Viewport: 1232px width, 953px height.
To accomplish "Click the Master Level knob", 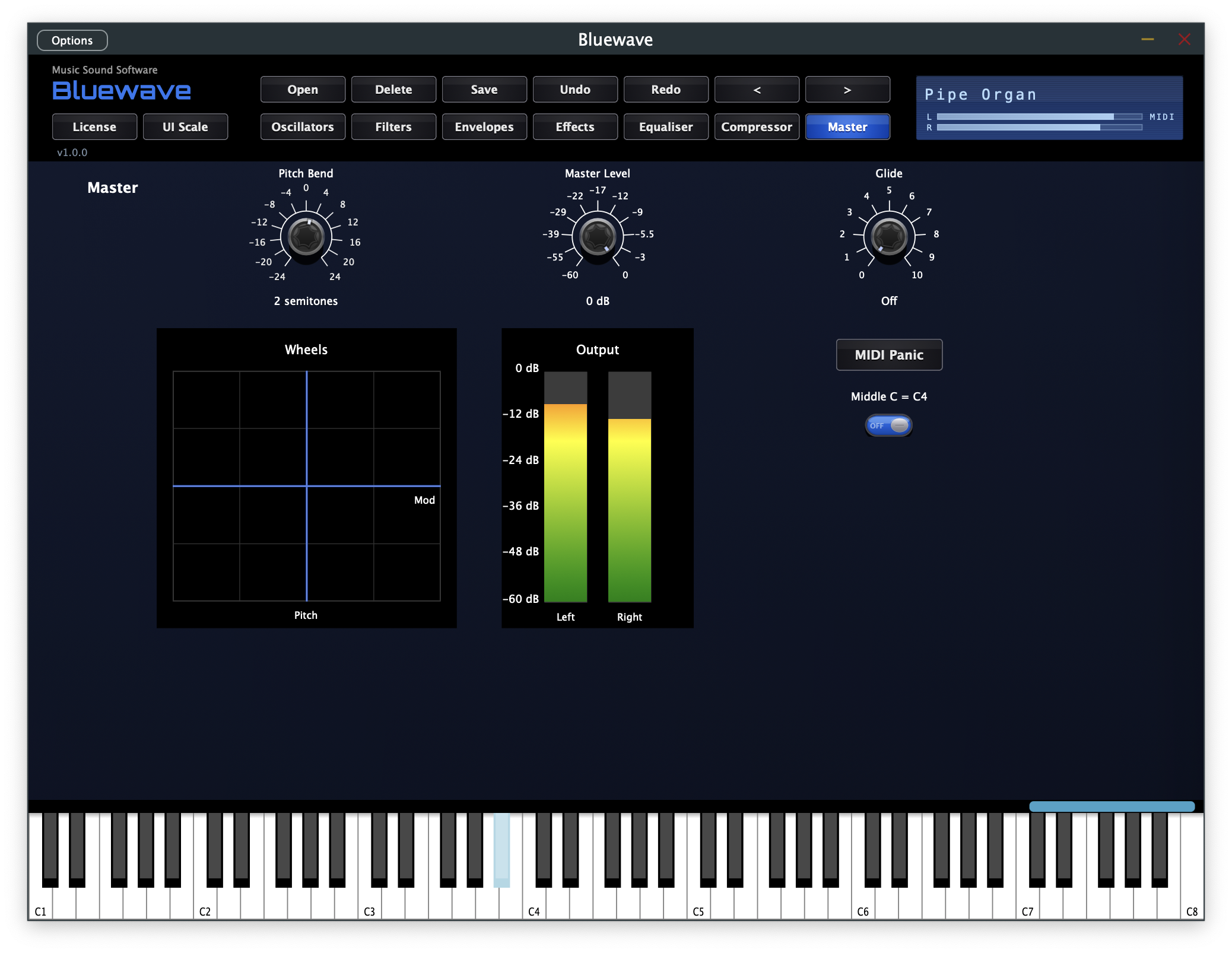I will click(x=598, y=236).
